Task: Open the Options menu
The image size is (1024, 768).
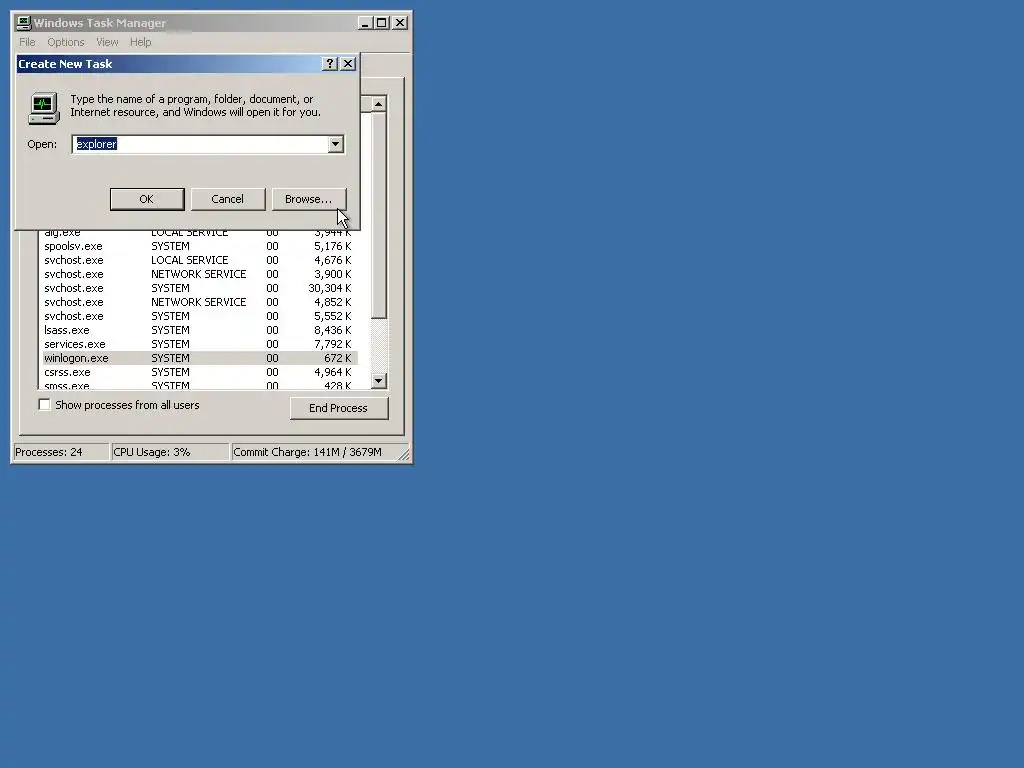Action: tap(65, 42)
